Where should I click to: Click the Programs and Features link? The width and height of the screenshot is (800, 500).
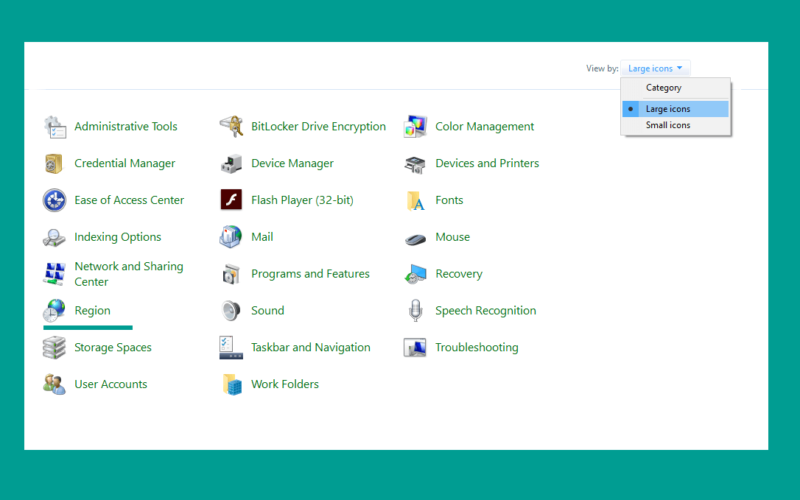point(310,274)
